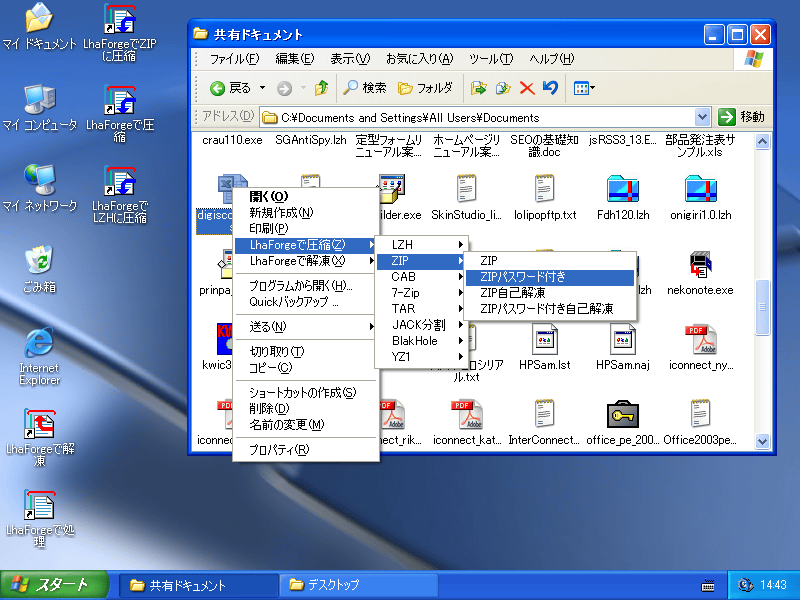The height and width of the screenshot is (600, 800).
Task: Click the scroll up arrow of file list
Action: coord(762,141)
